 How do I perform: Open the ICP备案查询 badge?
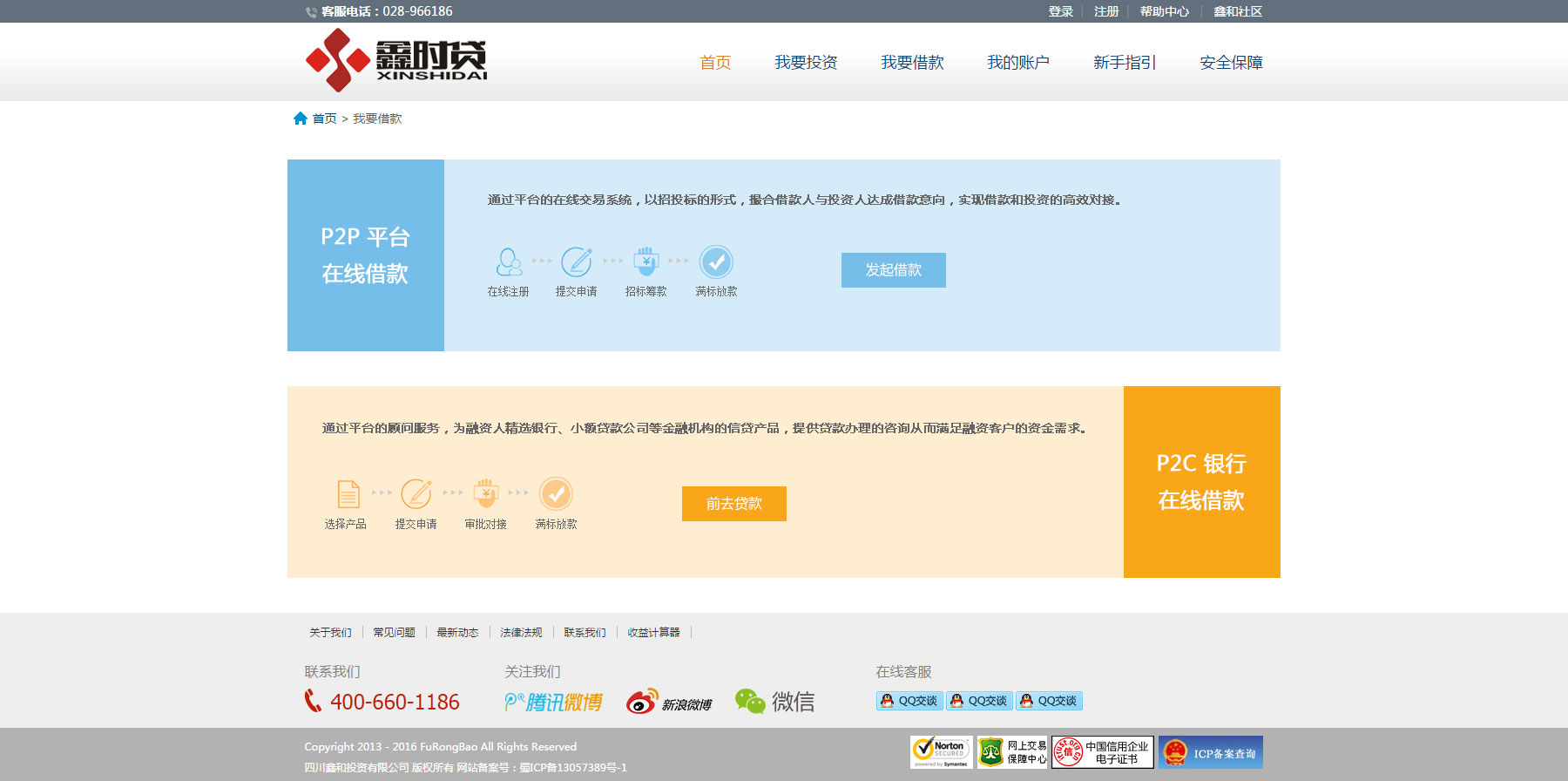click(x=1211, y=752)
